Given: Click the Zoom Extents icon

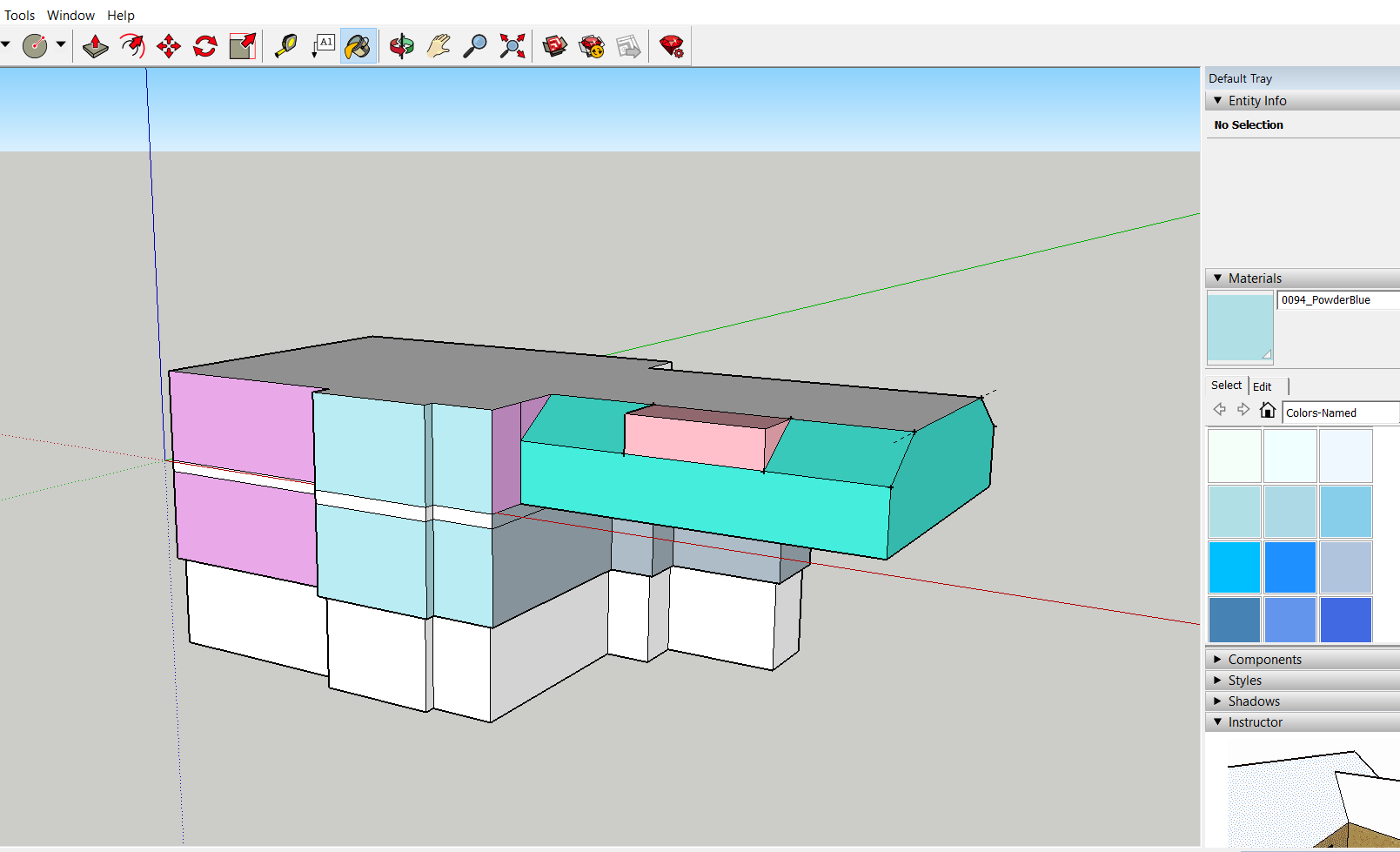Looking at the screenshot, I should 512,46.
